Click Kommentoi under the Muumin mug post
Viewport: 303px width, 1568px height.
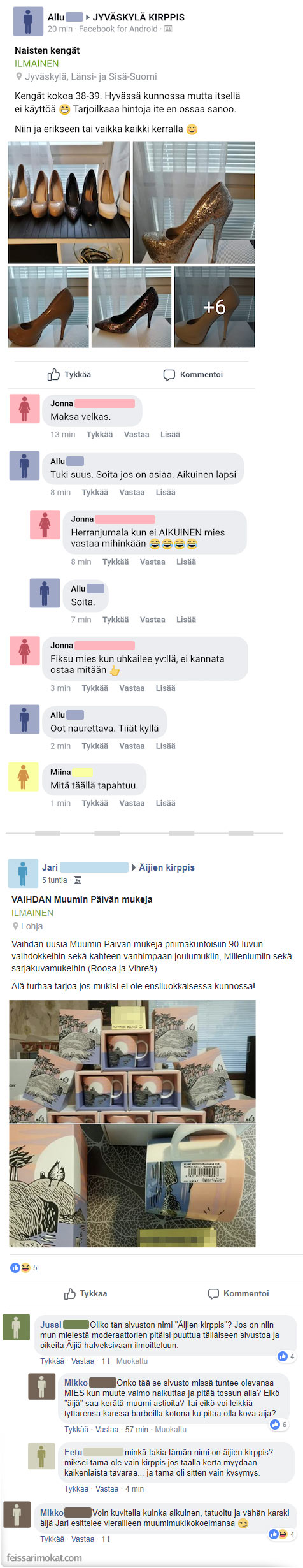tap(246, 1293)
